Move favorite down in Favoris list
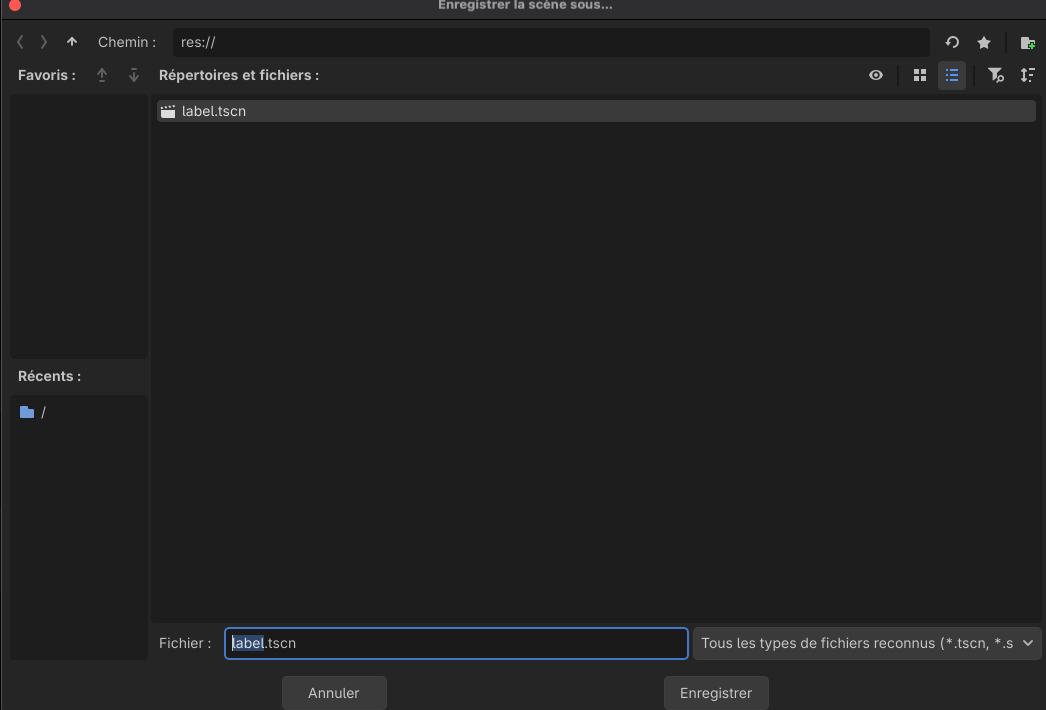The width and height of the screenshot is (1046, 710). pyautogui.click(x=134, y=75)
